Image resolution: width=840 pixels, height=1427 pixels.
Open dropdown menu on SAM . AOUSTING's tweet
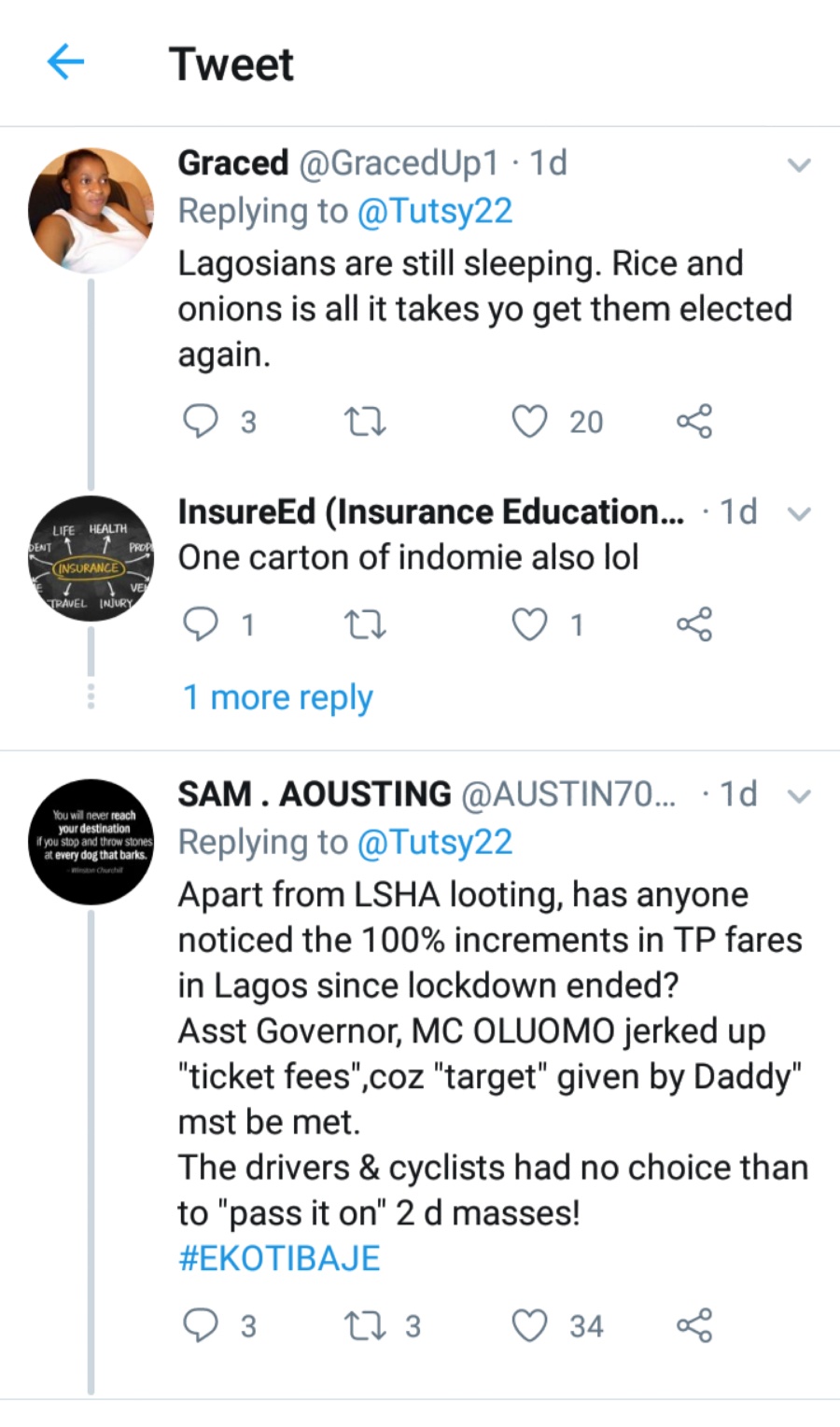799,796
